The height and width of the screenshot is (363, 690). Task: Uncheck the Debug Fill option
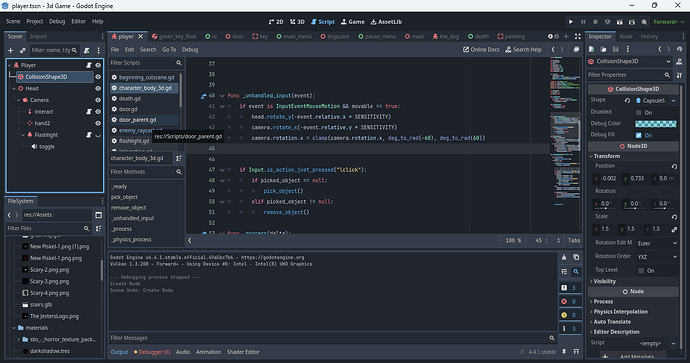[x=639, y=135]
